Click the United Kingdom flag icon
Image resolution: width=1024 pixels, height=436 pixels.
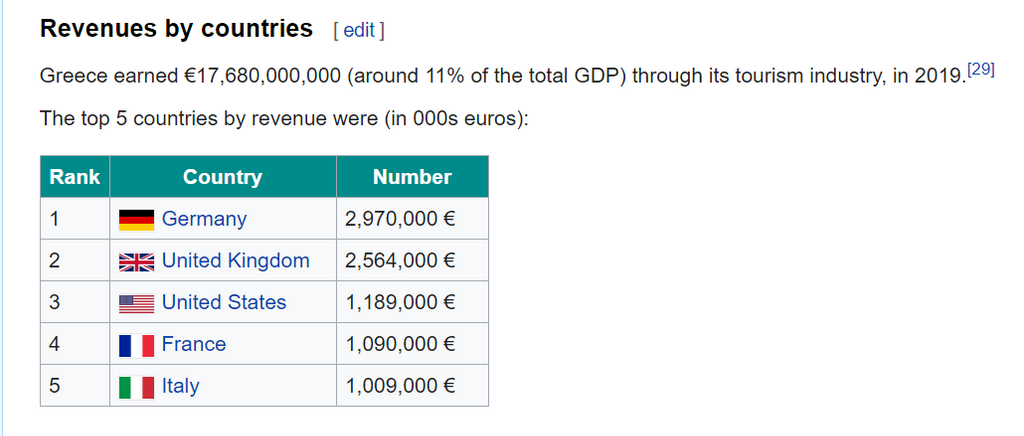[136, 261]
